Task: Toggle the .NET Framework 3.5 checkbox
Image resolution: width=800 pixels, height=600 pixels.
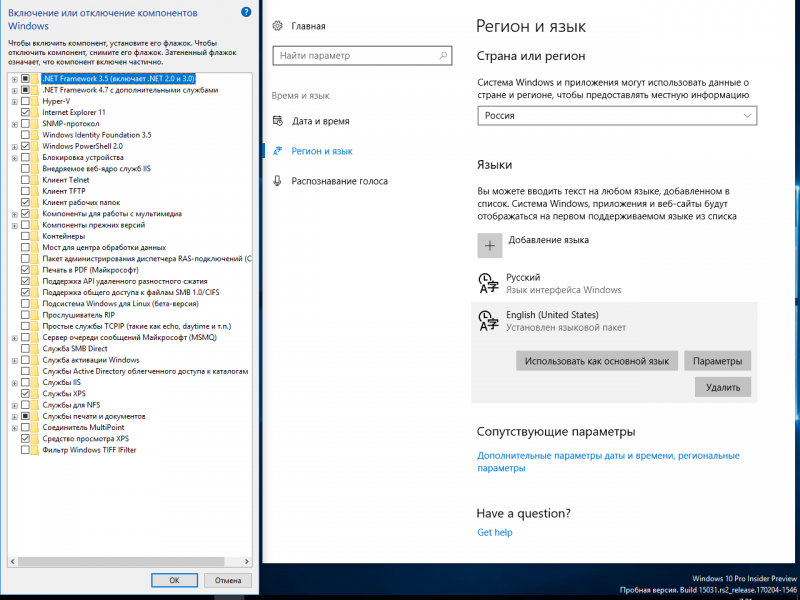Action: click(x=25, y=79)
